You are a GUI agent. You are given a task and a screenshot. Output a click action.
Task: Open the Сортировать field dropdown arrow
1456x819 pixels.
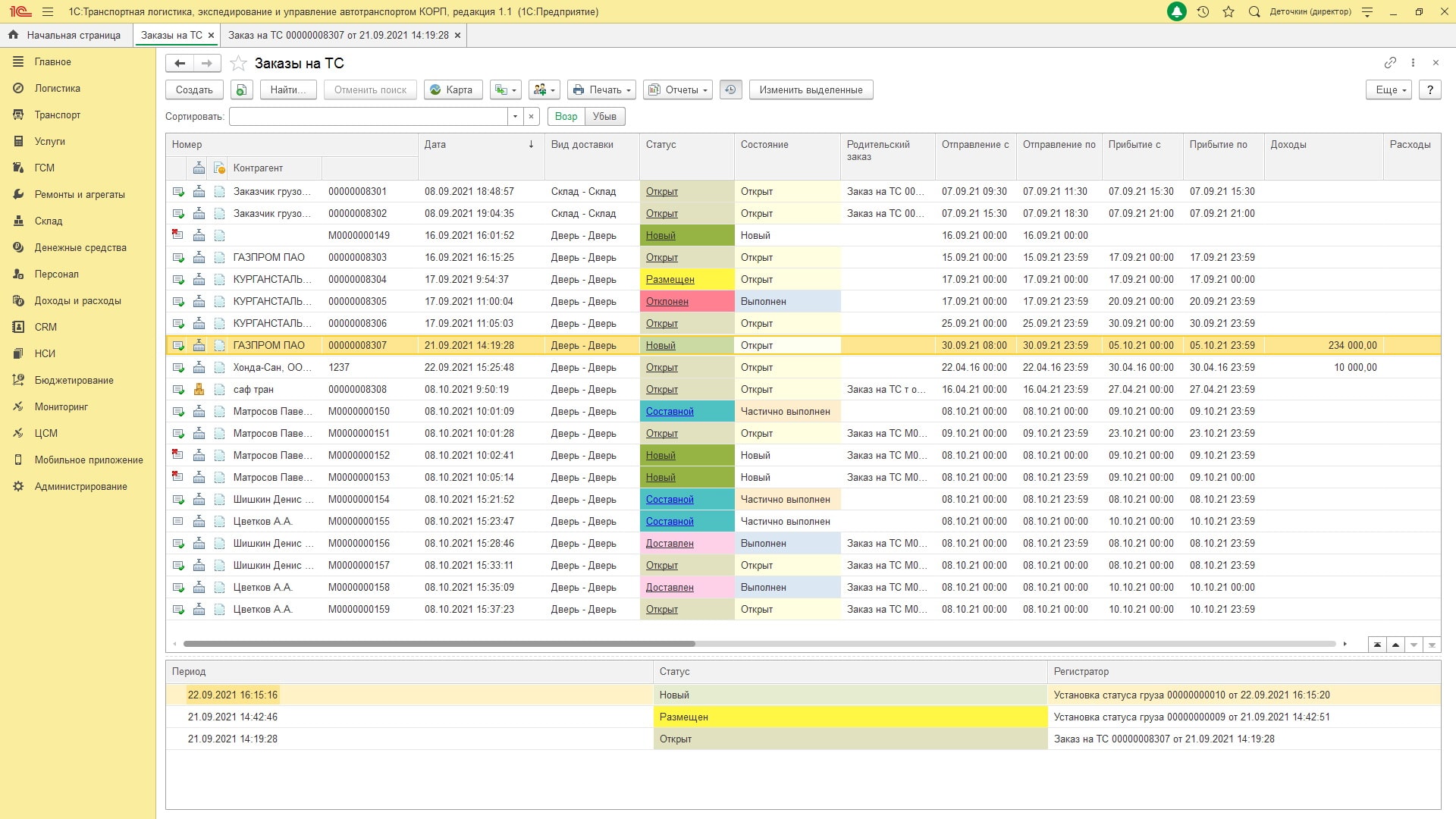pyautogui.click(x=515, y=116)
